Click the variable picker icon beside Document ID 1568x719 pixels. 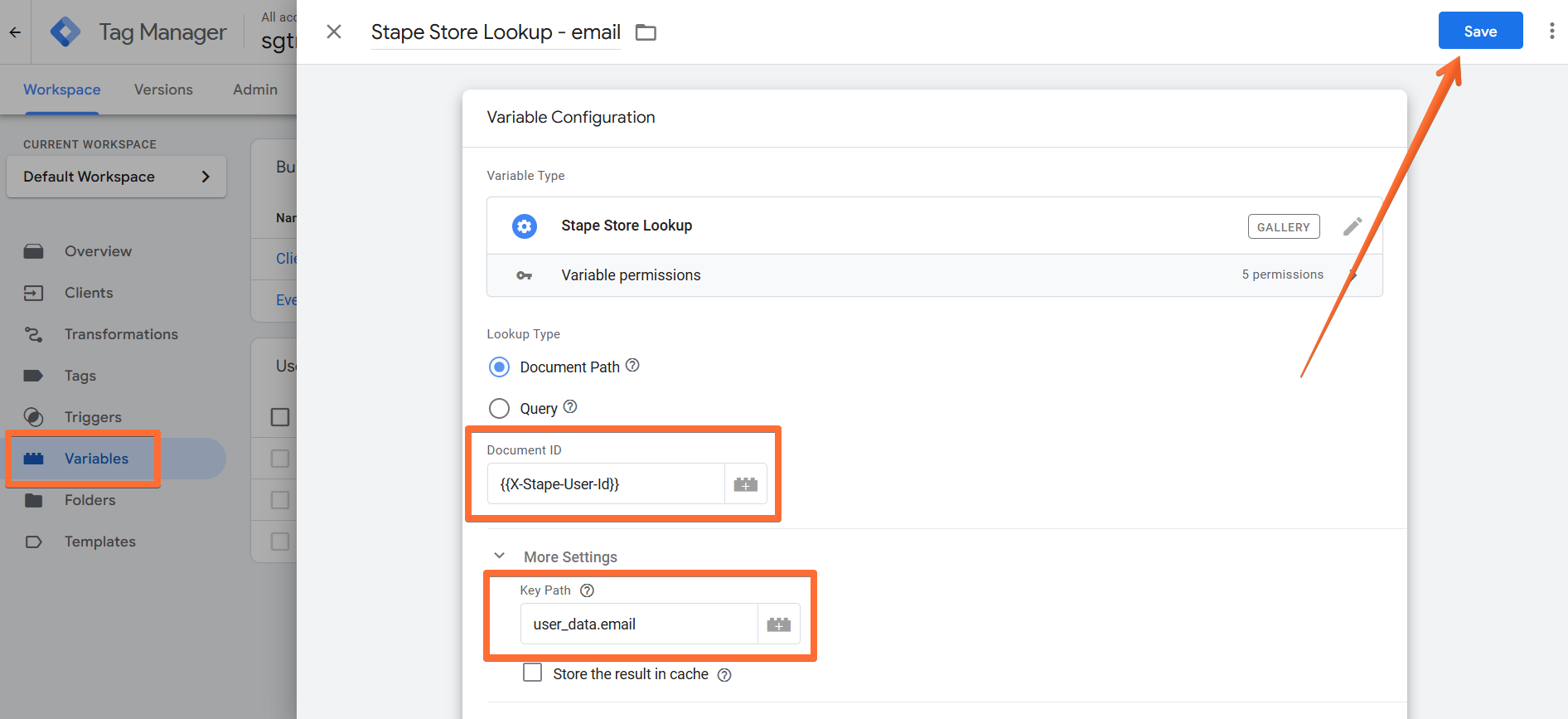[746, 484]
